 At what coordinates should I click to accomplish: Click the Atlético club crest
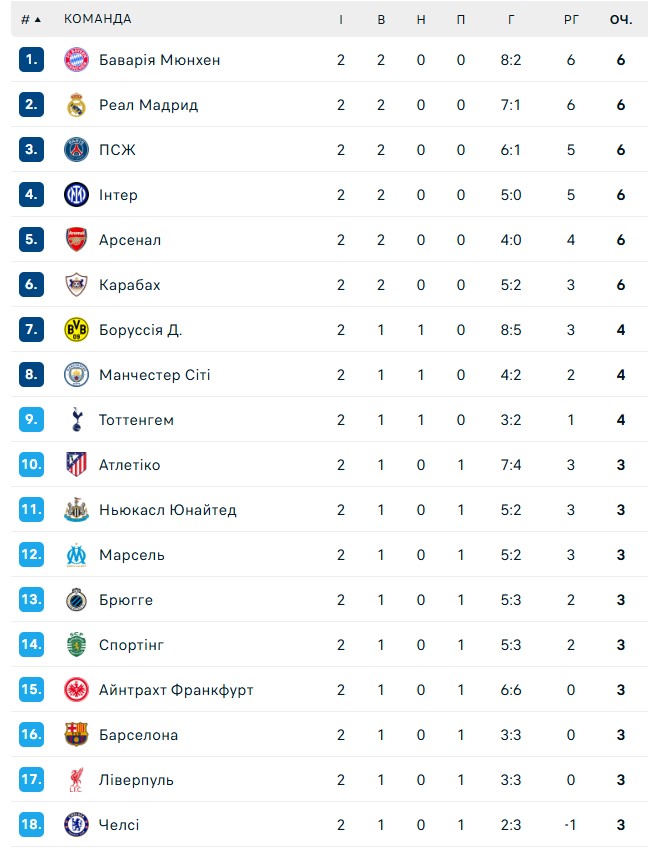tap(77, 465)
